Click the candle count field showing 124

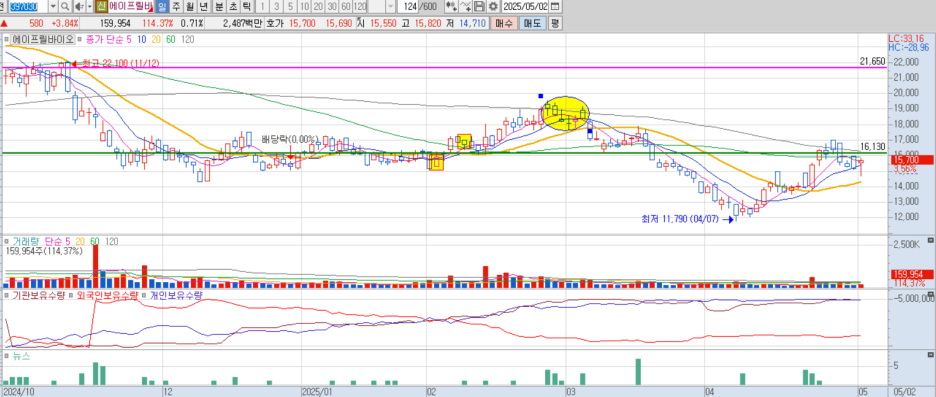coord(408,7)
